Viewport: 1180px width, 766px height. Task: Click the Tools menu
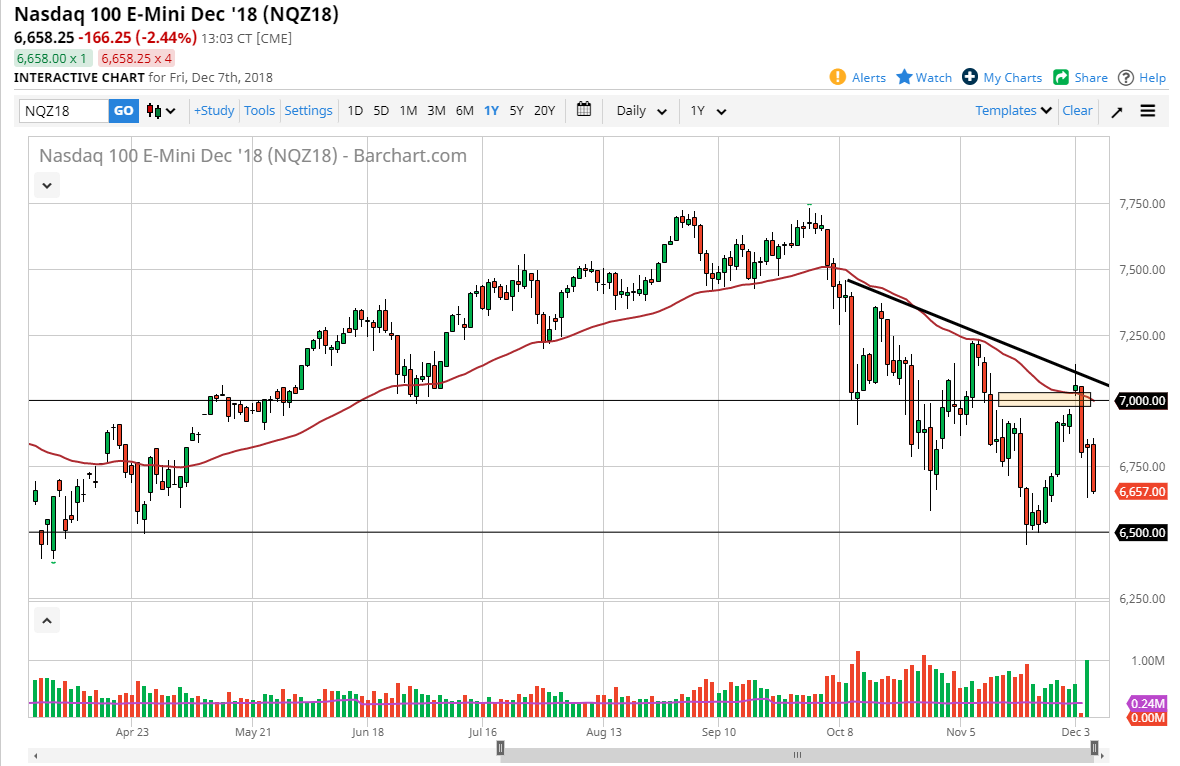259,110
